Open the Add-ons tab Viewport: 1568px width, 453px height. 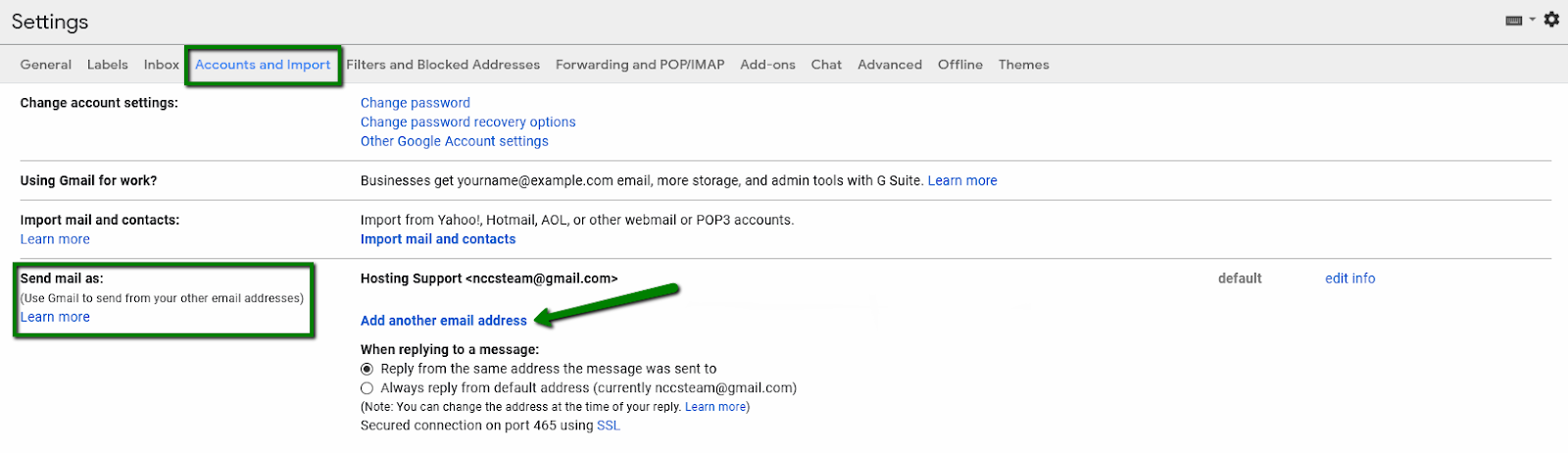pos(767,65)
